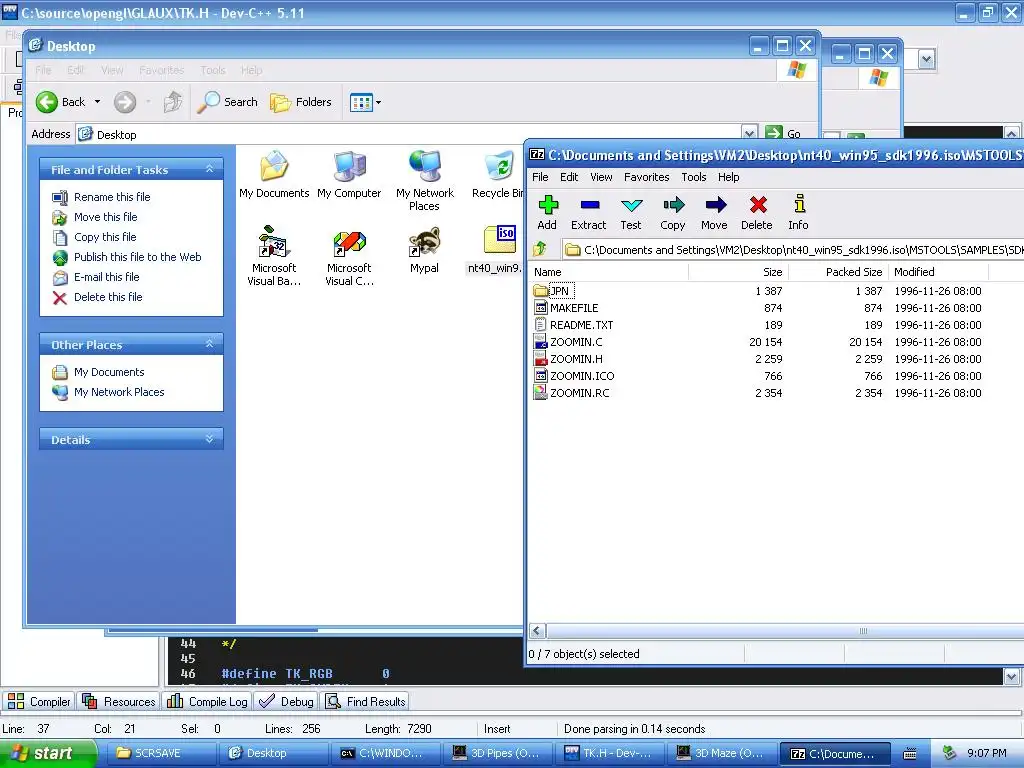Select ZOOMIN.ICO in the 7-Zip list
Screen dimensions: 1024x768
point(582,376)
